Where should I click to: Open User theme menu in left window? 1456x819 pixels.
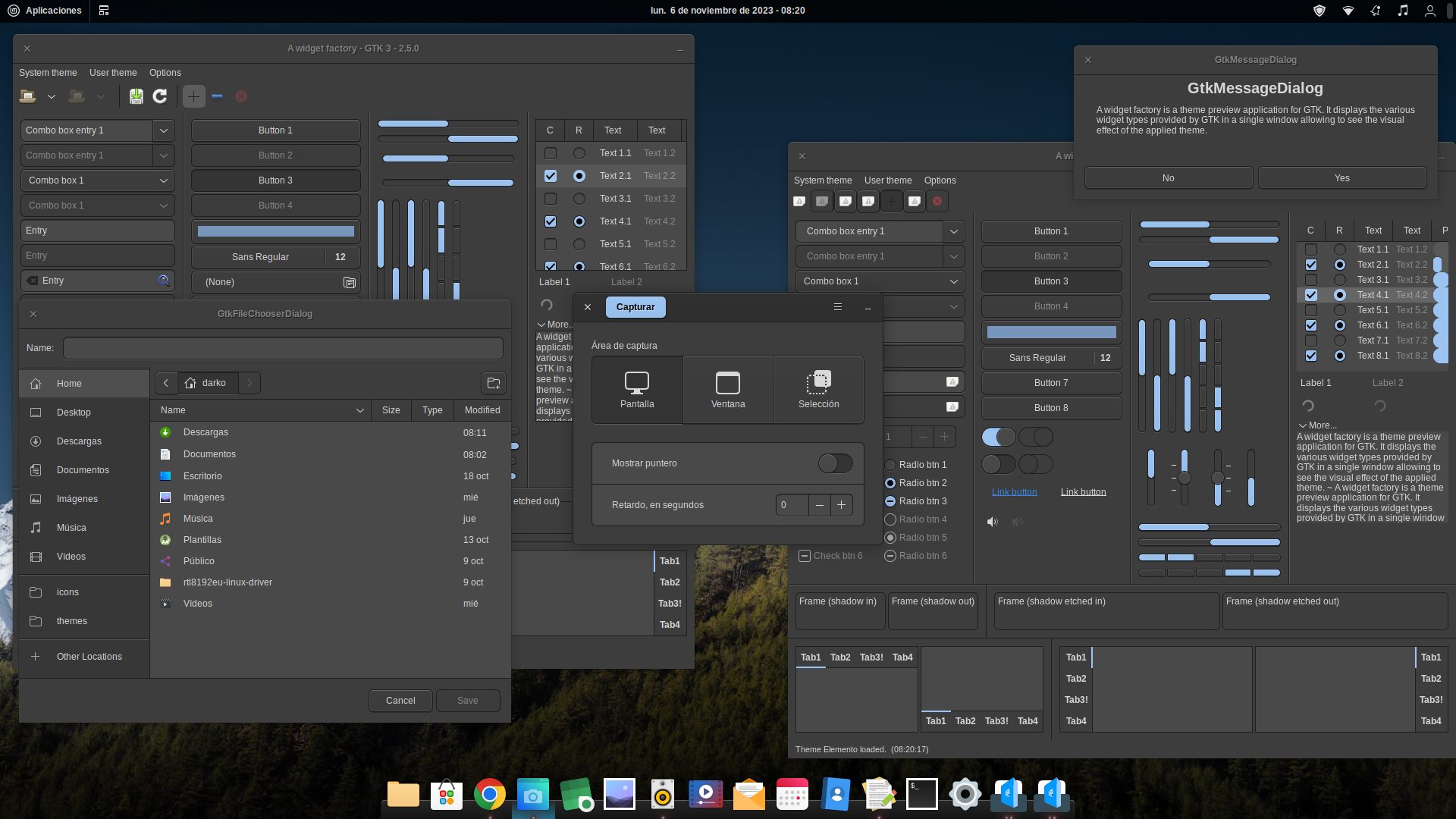[x=113, y=73]
